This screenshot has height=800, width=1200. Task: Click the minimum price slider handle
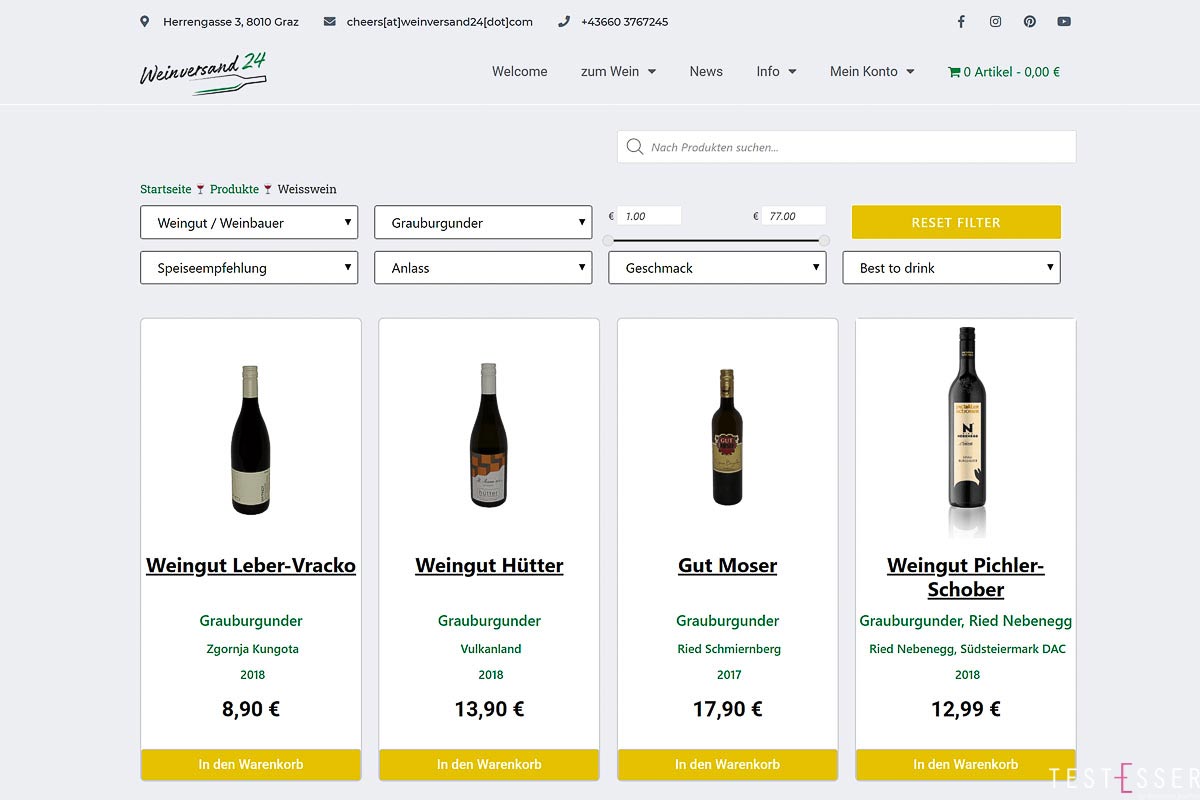tap(608, 240)
